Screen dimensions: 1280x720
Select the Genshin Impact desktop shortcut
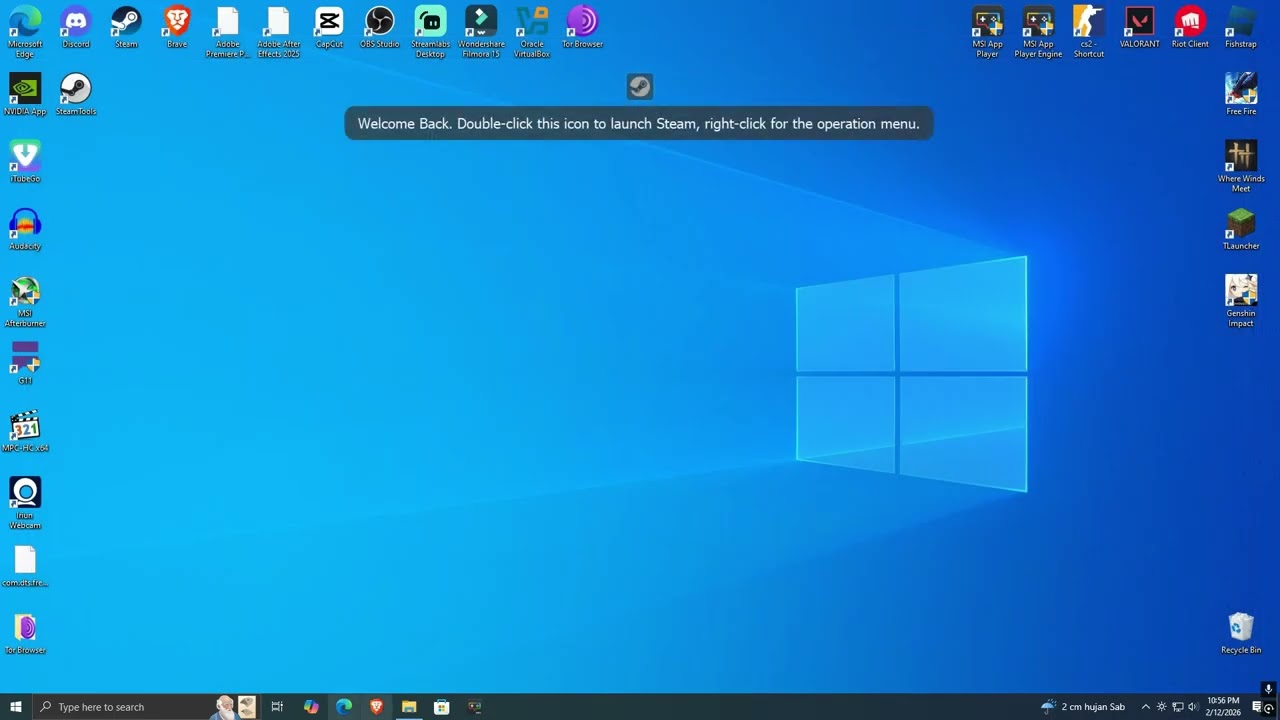(1241, 302)
